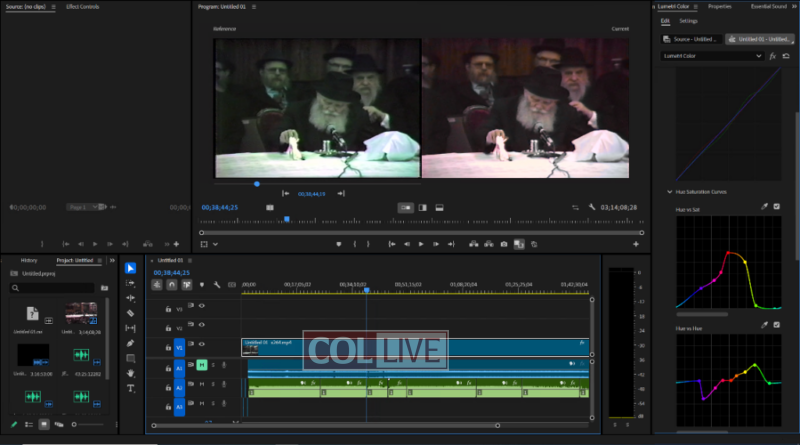Open timeline wrench settings

pyautogui.click(x=217, y=284)
